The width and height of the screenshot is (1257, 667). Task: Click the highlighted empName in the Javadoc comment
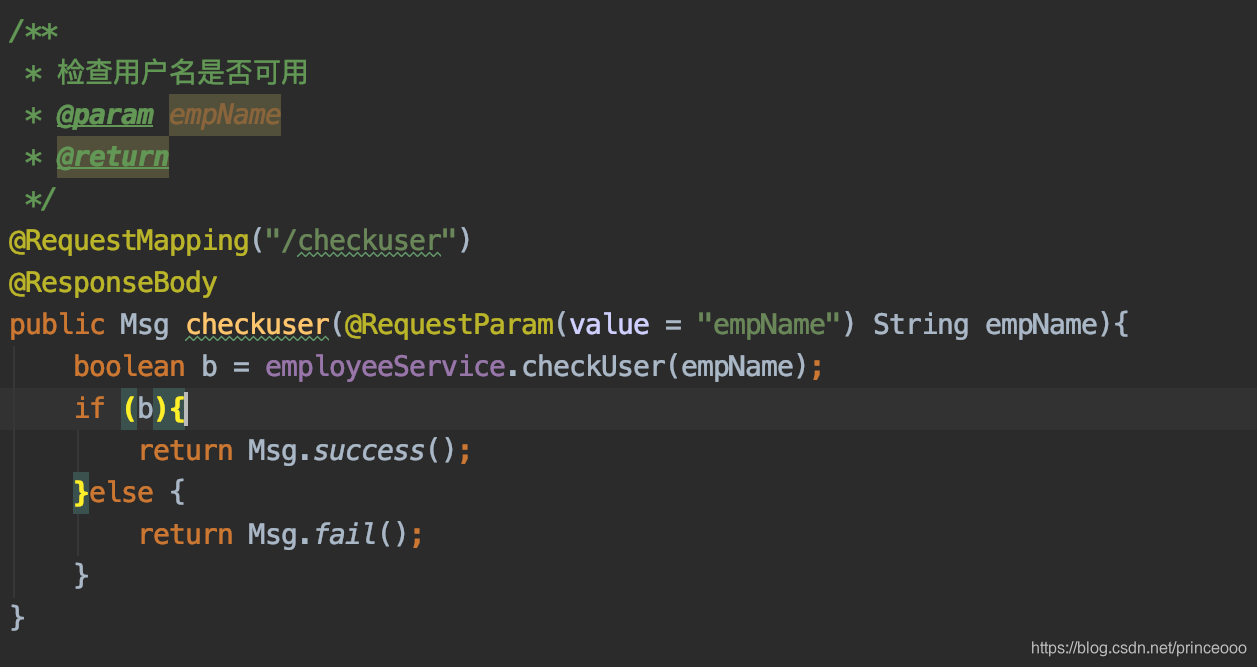click(225, 115)
